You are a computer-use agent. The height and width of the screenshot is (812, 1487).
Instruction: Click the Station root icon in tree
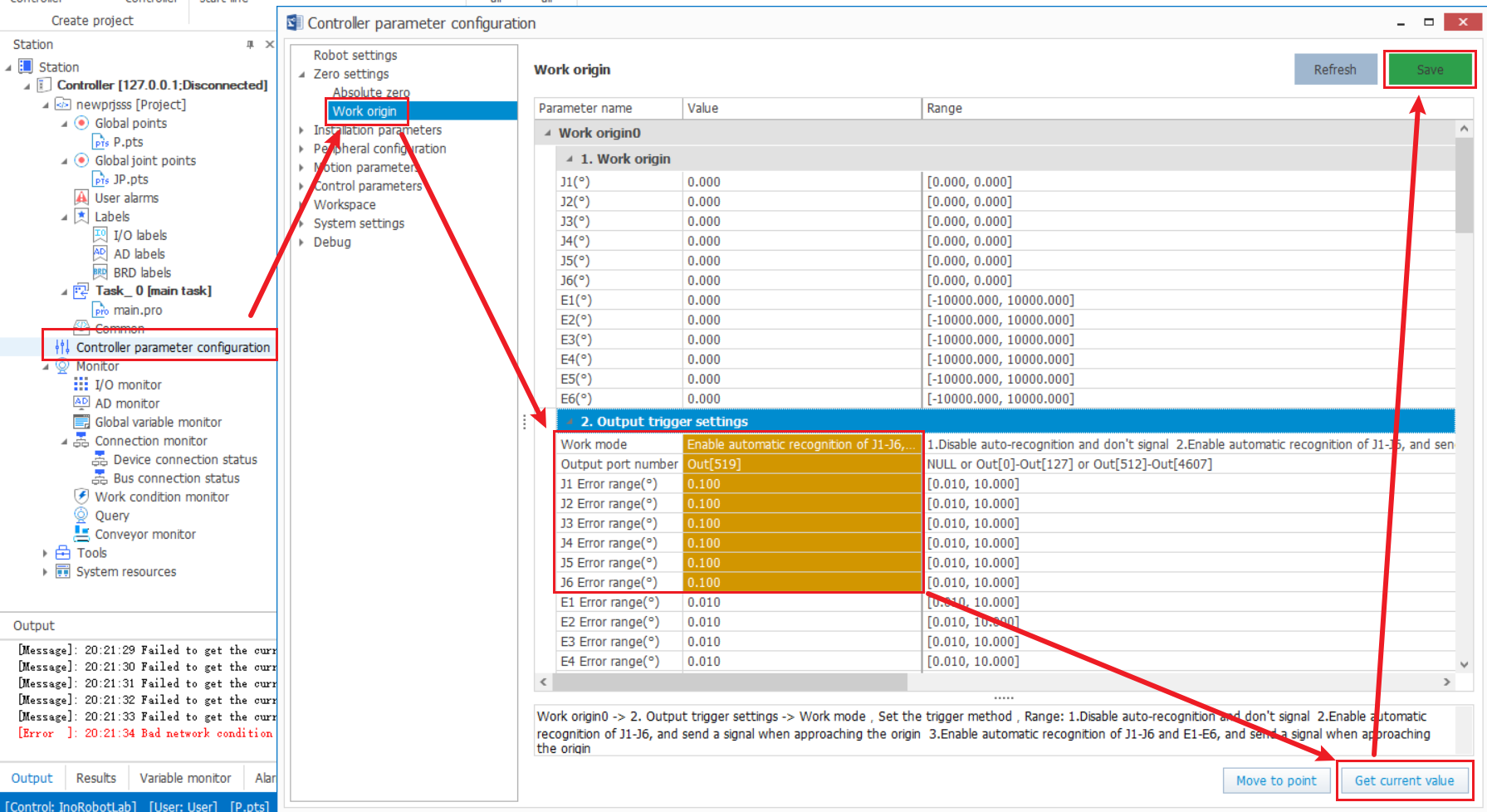click(x=26, y=66)
